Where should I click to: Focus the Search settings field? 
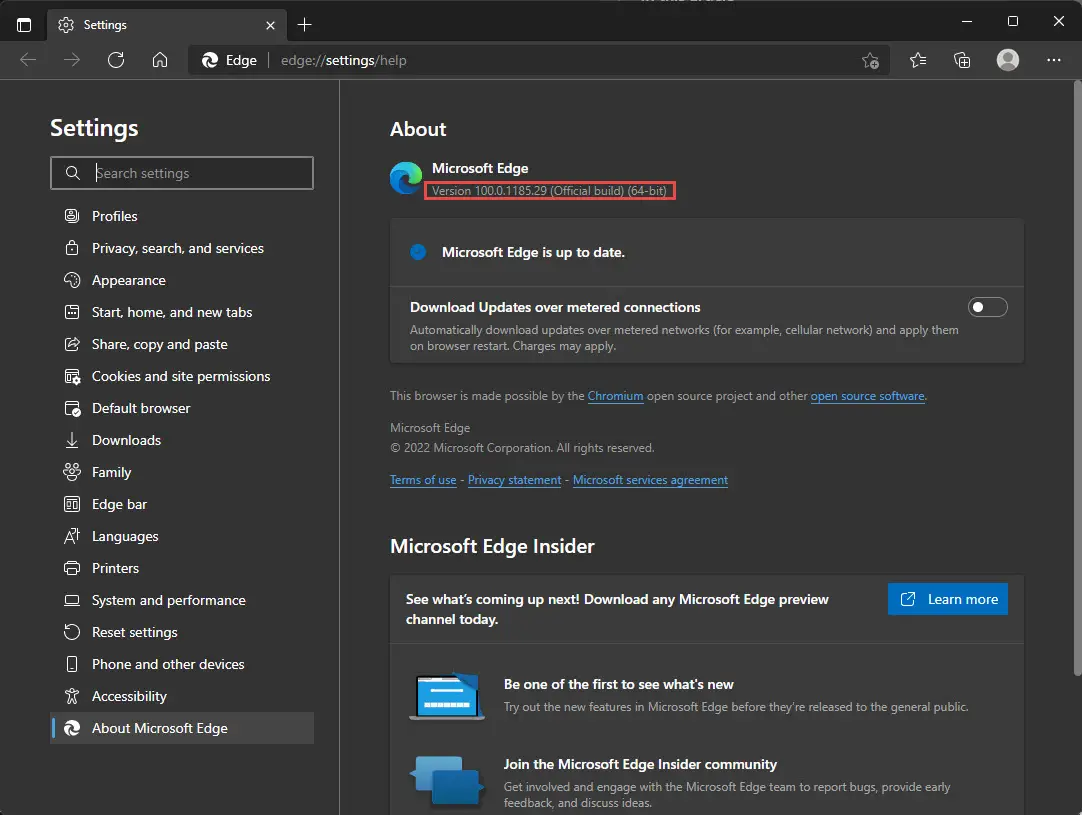tap(182, 173)
